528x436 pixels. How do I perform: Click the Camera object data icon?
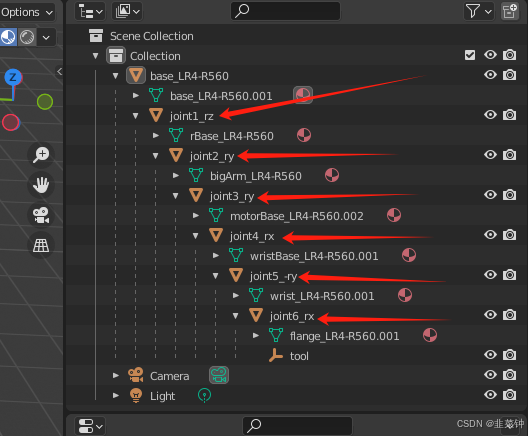tap(219, 375)
